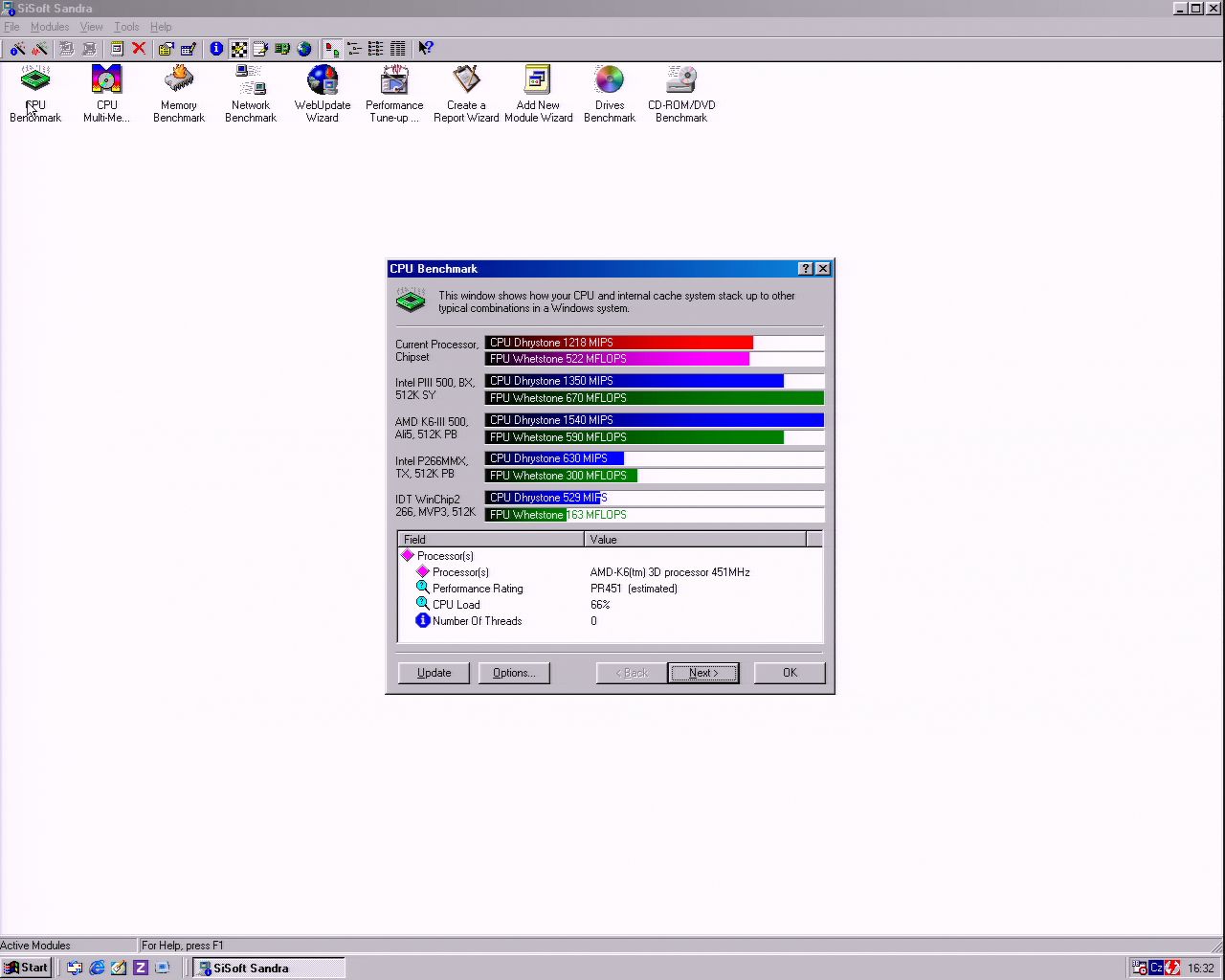Image resolution: width=1225 pixels, height=980 pixels.
Task: Open the CPU Multi-Media benchmark icon
Action: click(x=106, y=94)
